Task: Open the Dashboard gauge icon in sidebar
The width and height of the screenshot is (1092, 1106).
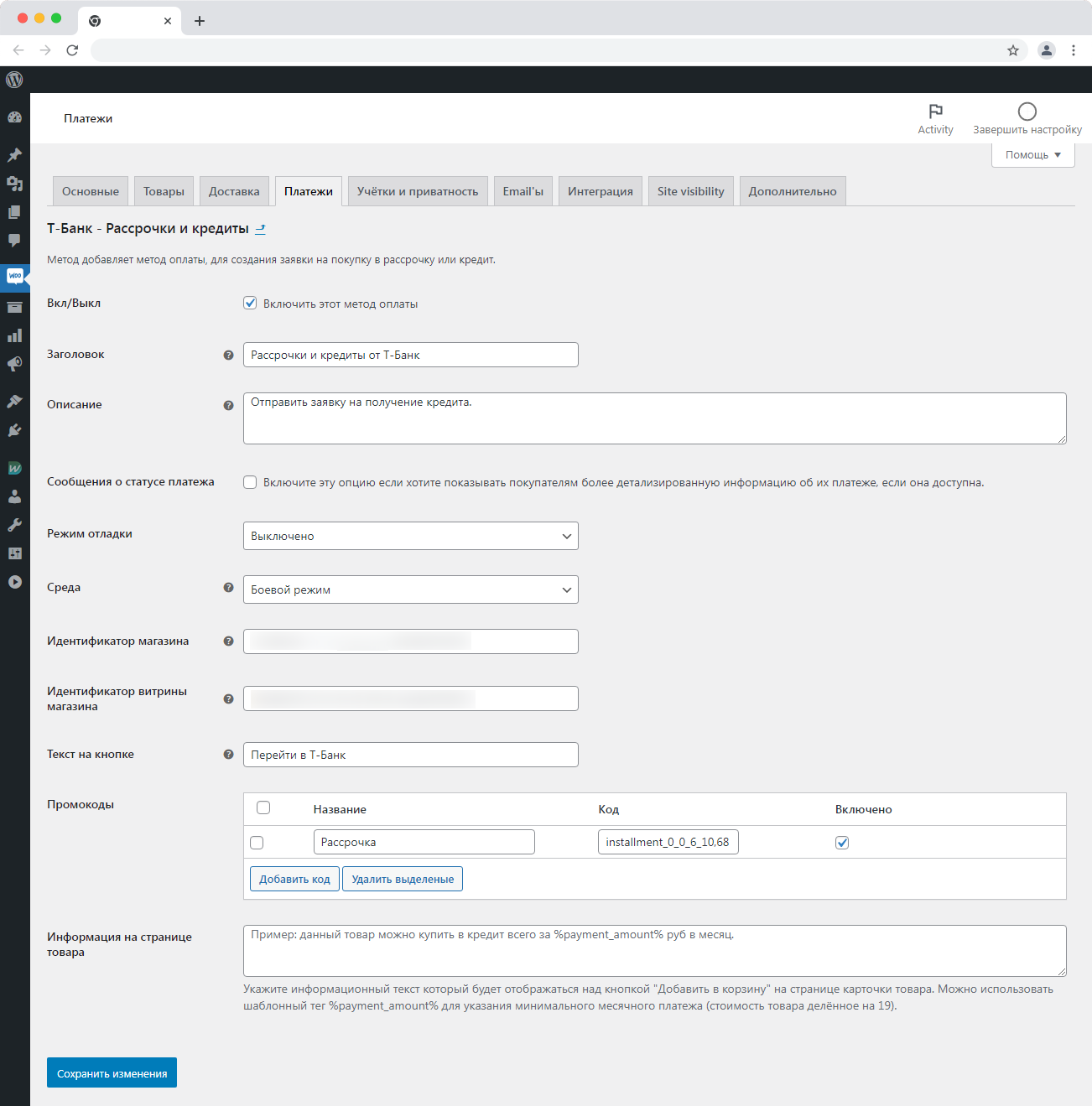Action: click(14, 118)
